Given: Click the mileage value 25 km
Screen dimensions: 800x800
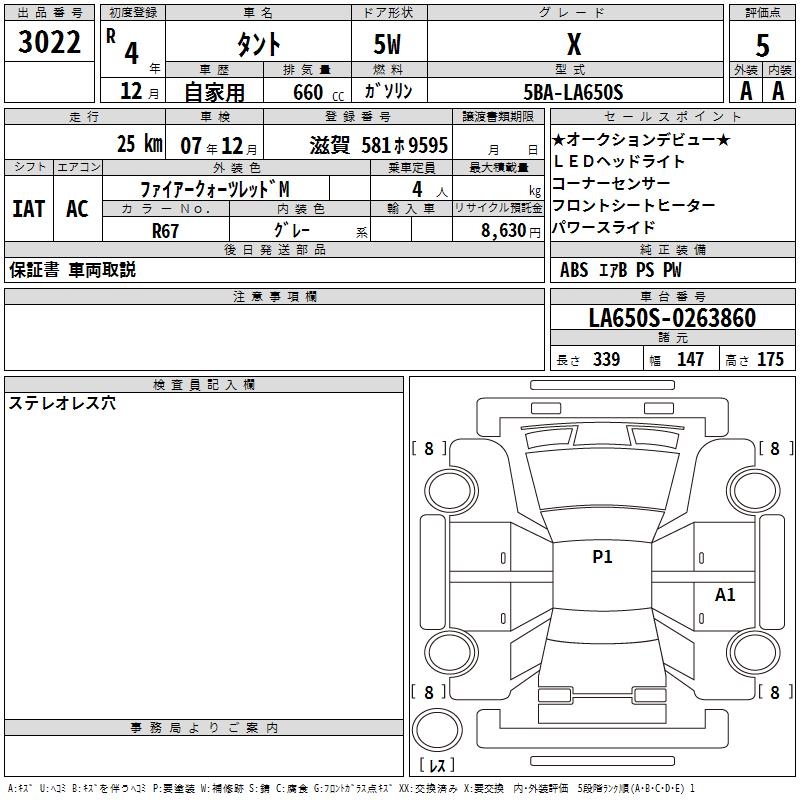Looking at the screenshot, I should coord(139,144).
